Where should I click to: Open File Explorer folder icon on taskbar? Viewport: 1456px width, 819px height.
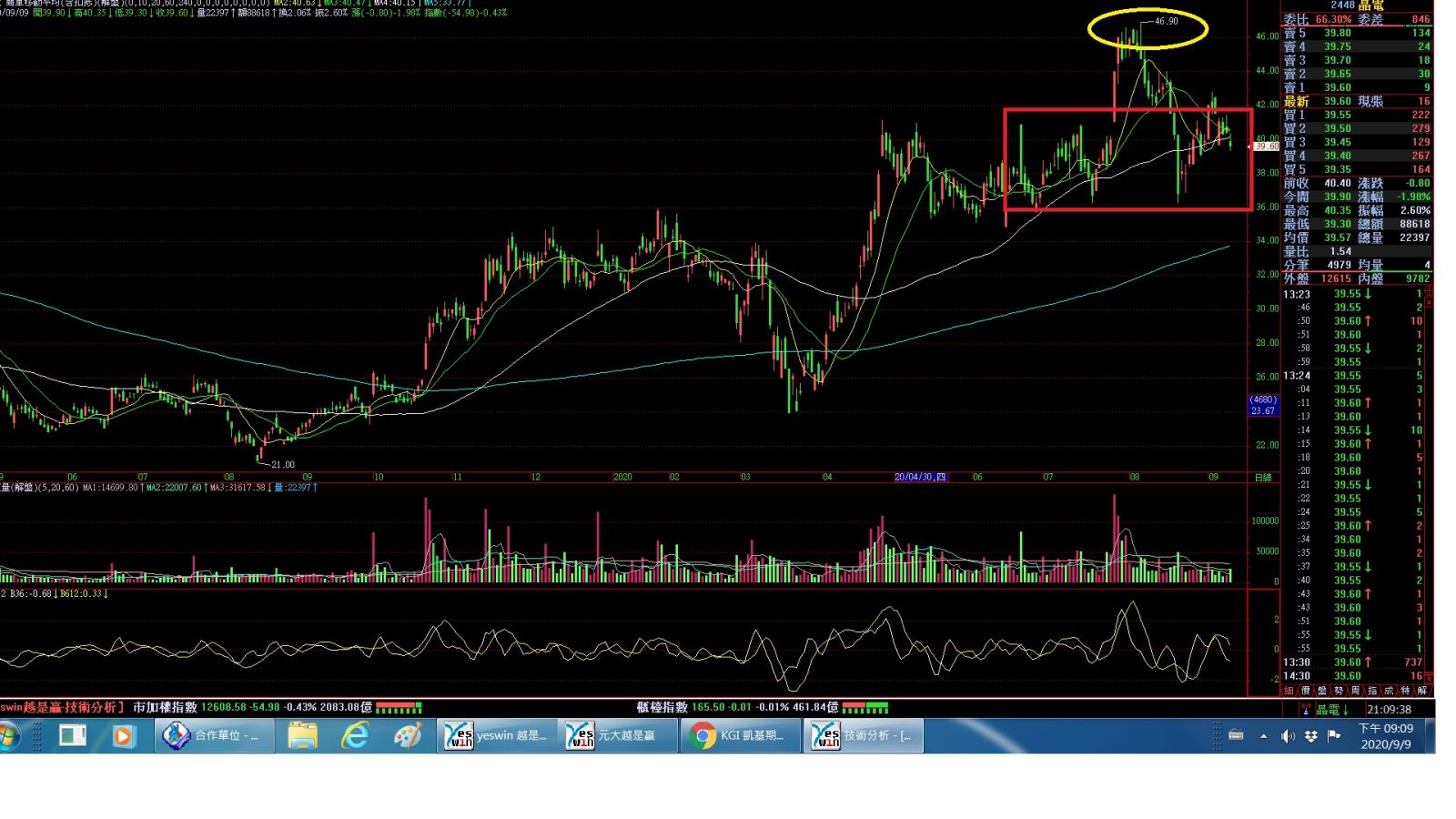point(302,735)
